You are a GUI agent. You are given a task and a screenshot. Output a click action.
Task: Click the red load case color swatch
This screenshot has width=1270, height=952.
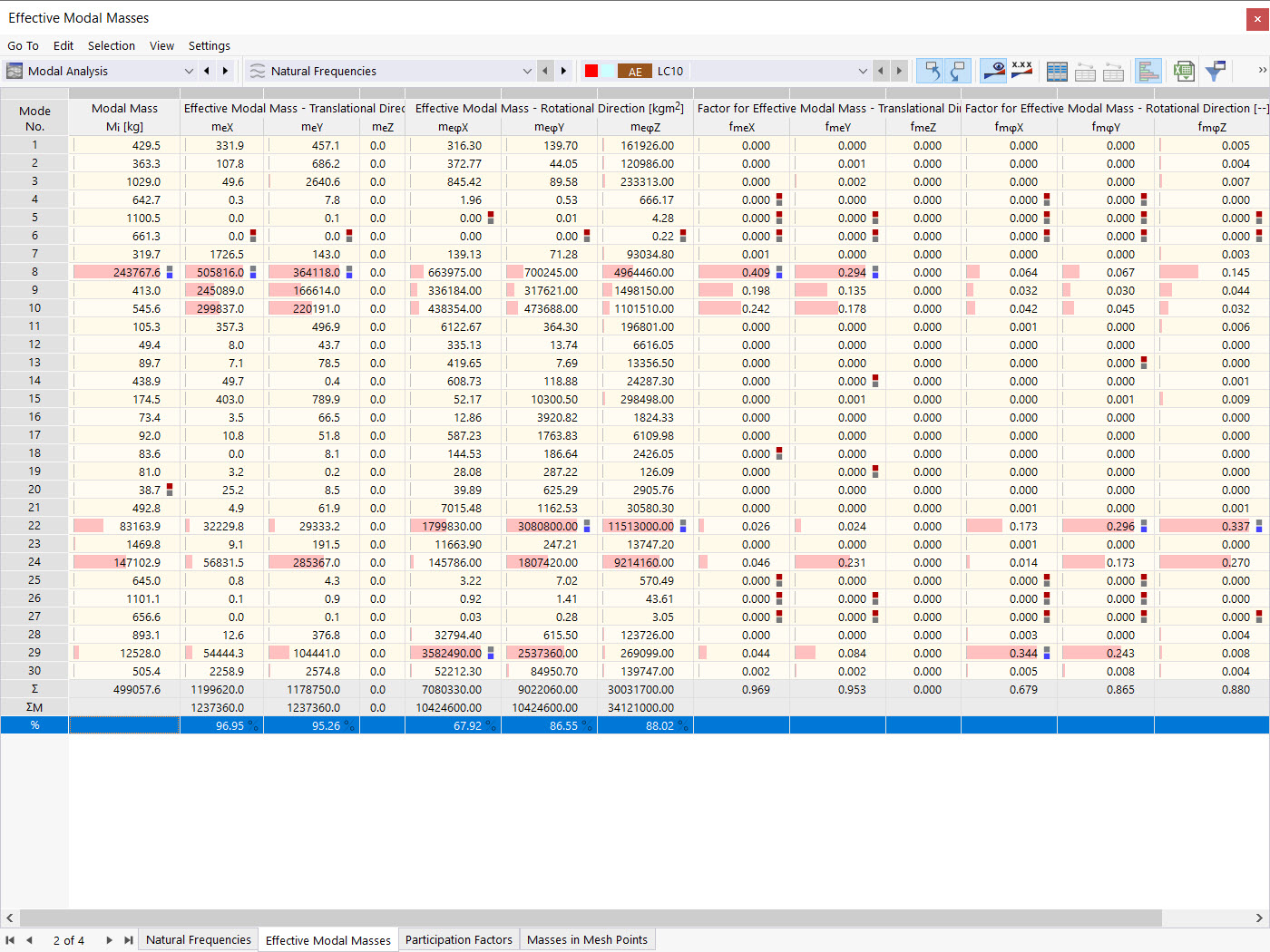(x=591, y=71)
